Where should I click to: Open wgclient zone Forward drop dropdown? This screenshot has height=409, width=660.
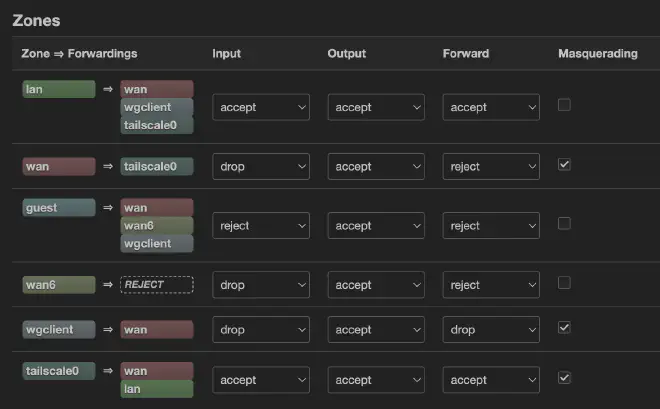click(x=491, y=330)
